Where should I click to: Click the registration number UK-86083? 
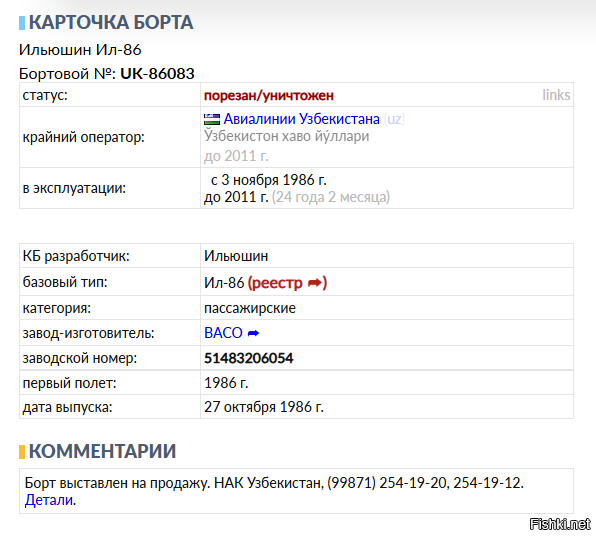tap(157, 74)
